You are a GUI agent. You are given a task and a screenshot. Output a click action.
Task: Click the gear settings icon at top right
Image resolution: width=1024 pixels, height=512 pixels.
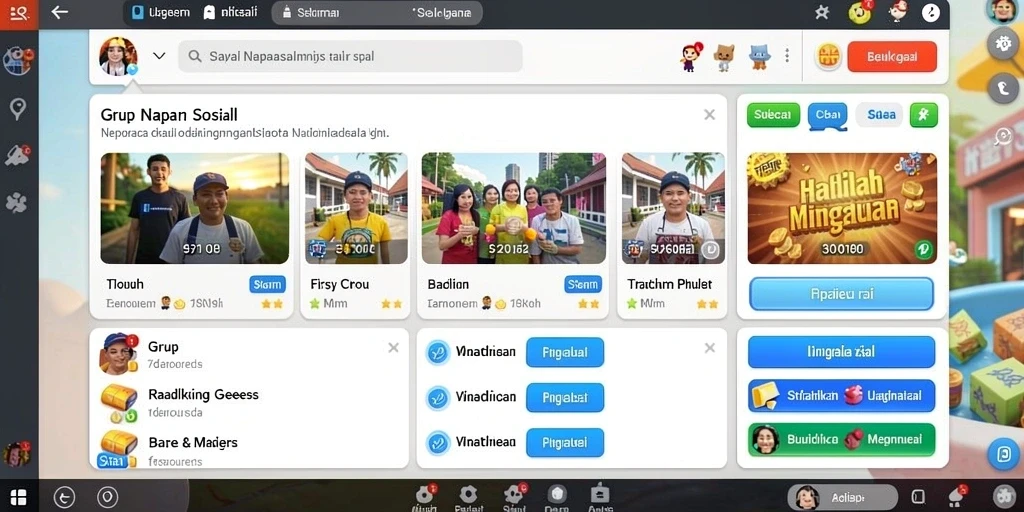[1002, 43]
